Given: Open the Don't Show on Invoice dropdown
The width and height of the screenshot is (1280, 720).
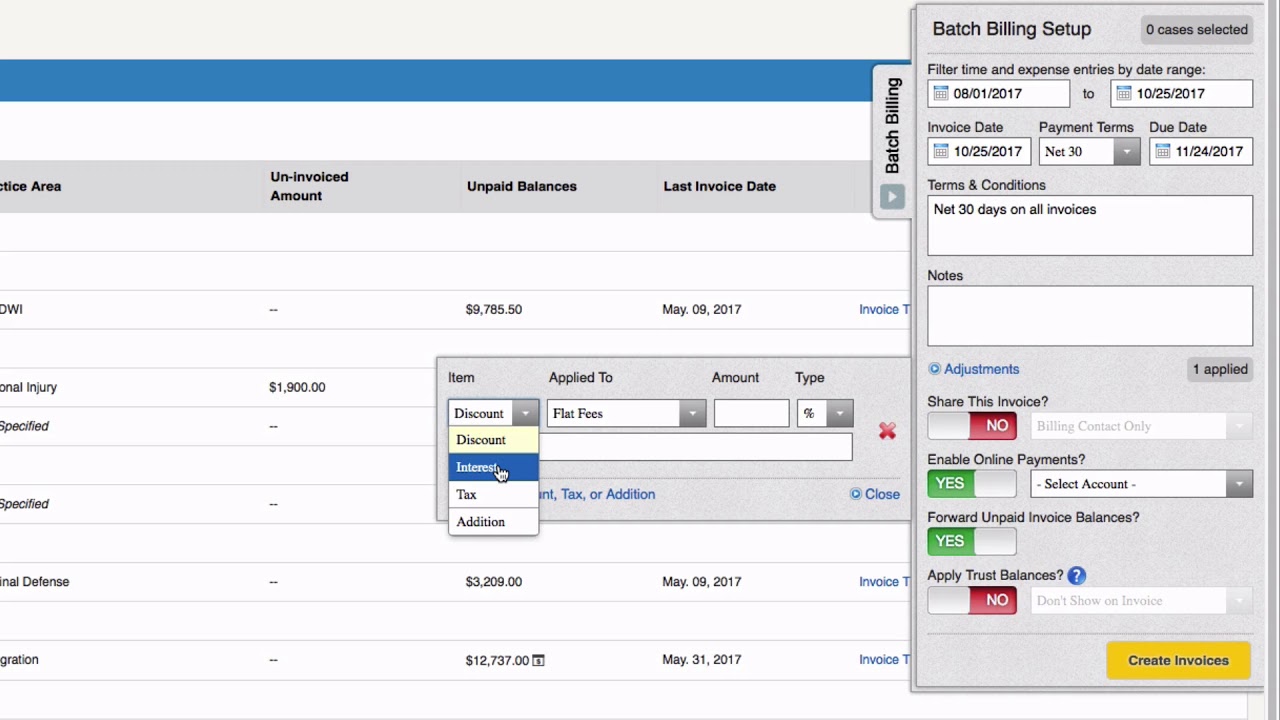Looking at the screenshot, I should 1141,601.
